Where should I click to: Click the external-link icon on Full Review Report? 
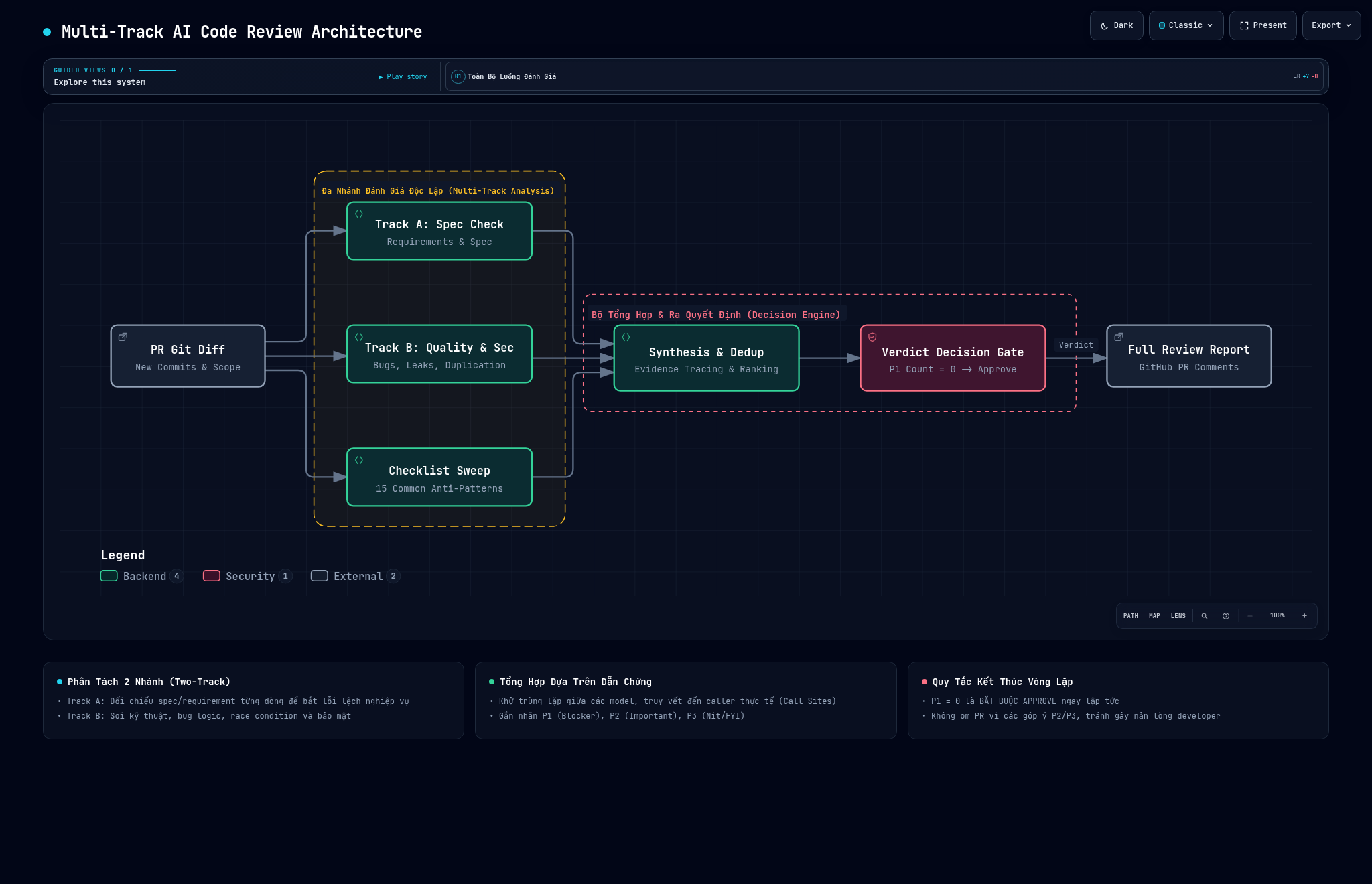(1118, 337)
